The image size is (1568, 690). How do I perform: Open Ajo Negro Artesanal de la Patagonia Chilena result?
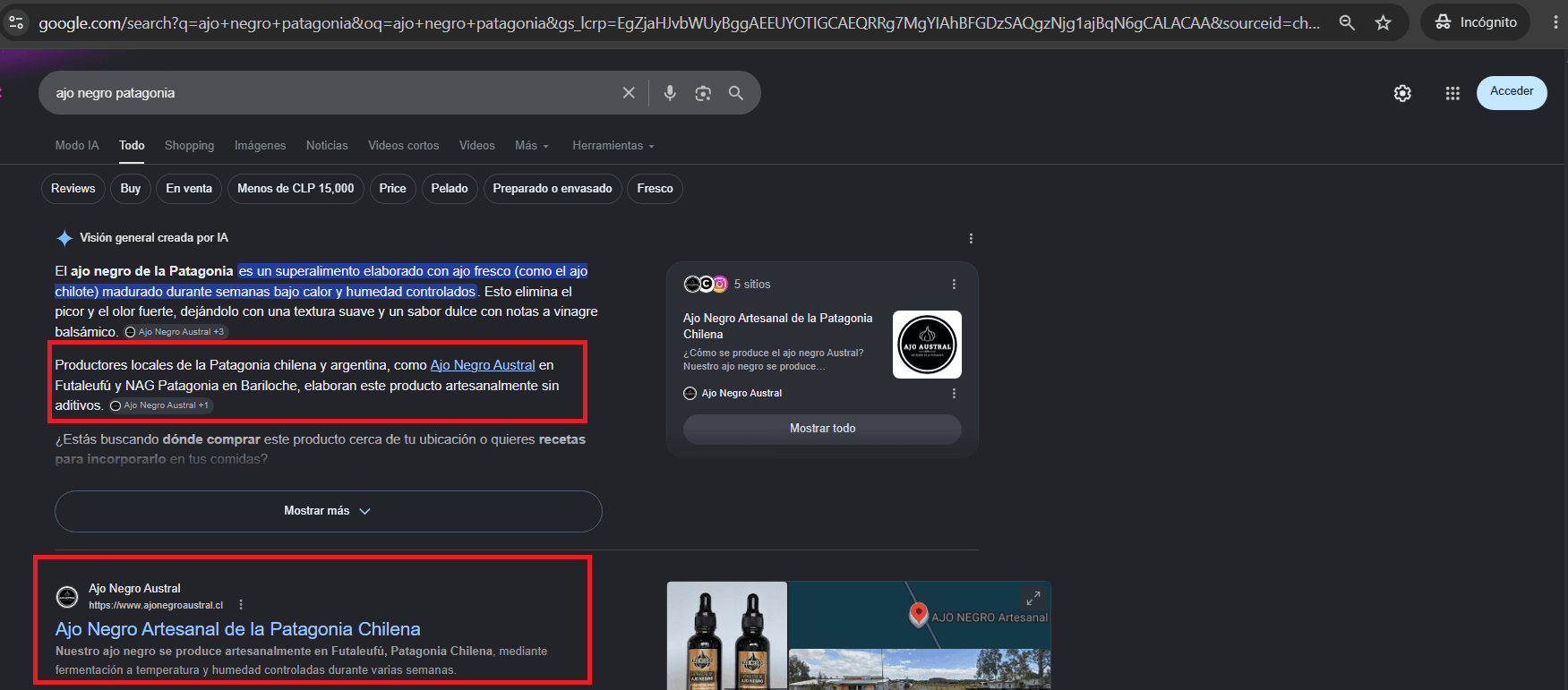click(237, 629)
